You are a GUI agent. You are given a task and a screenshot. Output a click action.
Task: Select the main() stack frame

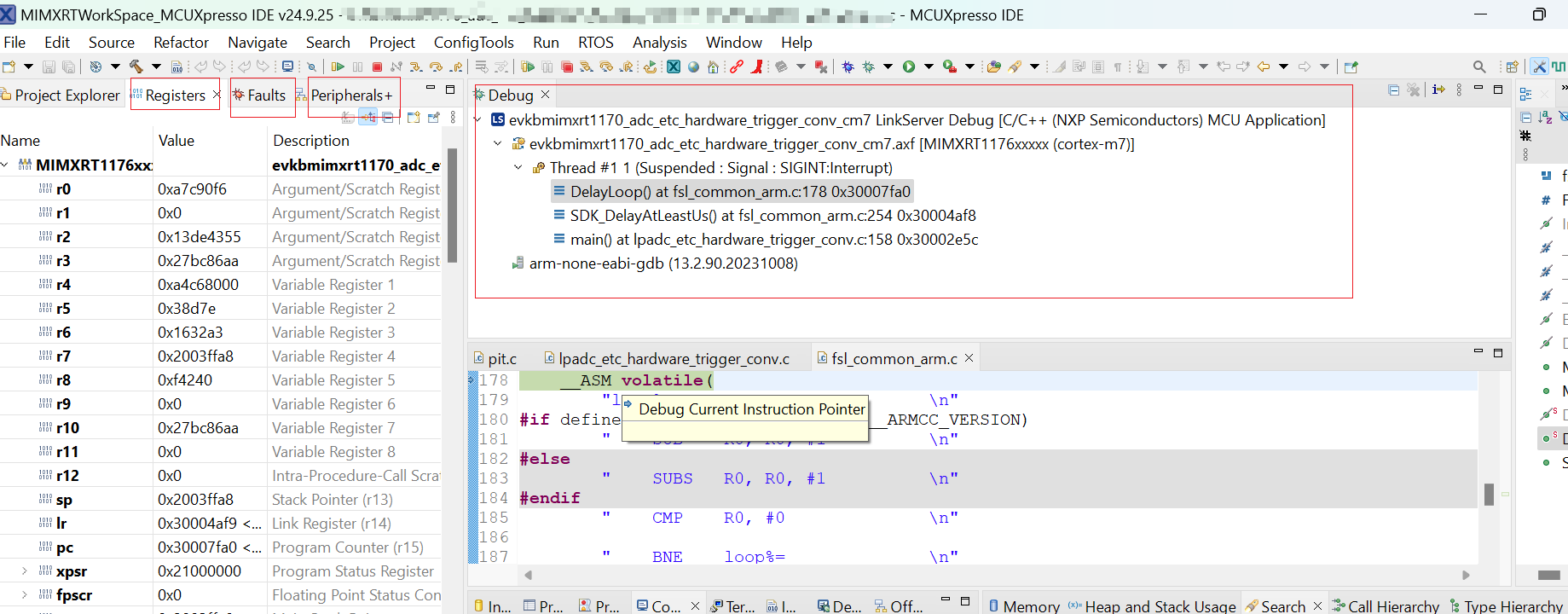click(x=765, y=240)
